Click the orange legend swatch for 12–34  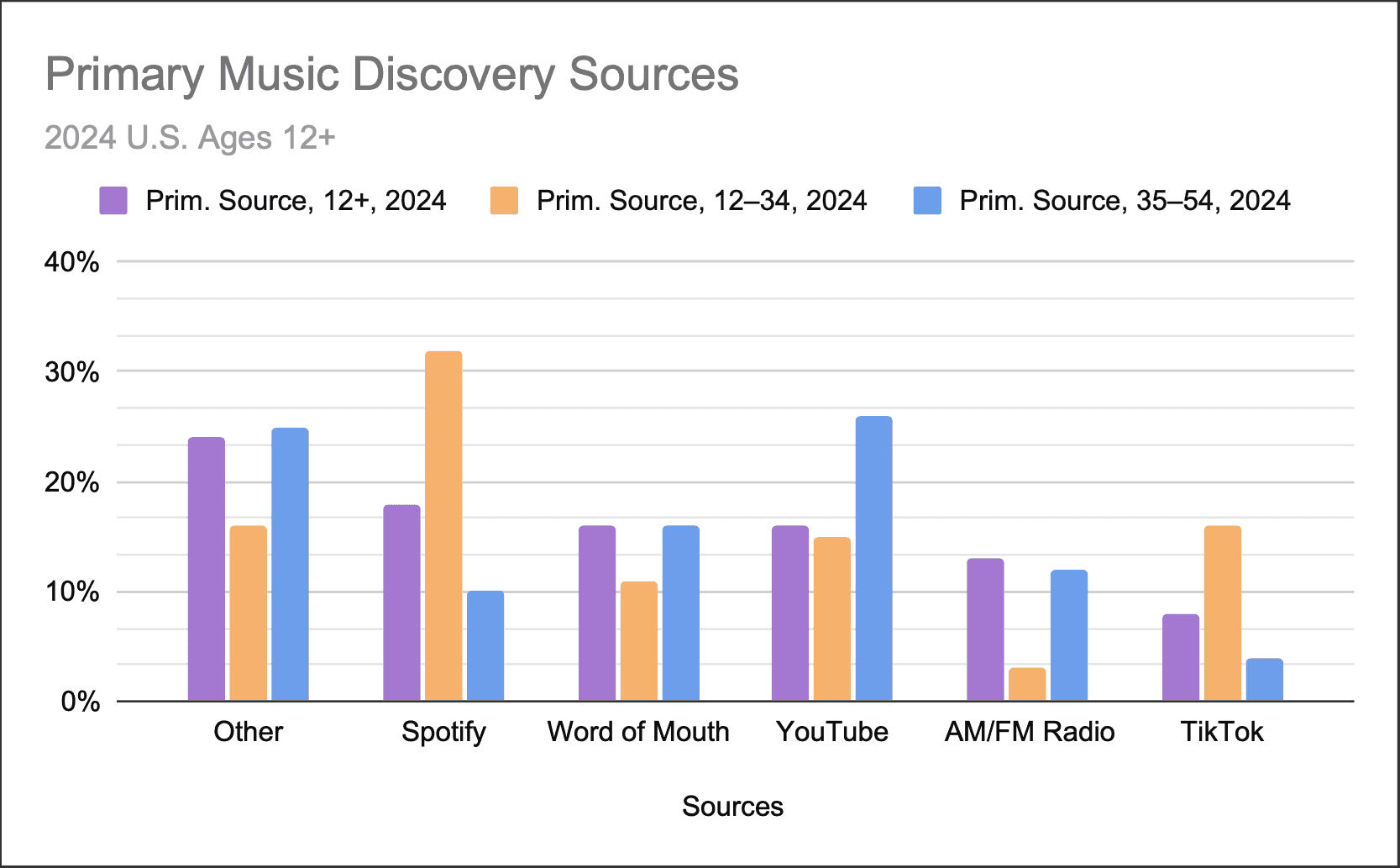tap(504, 201)
